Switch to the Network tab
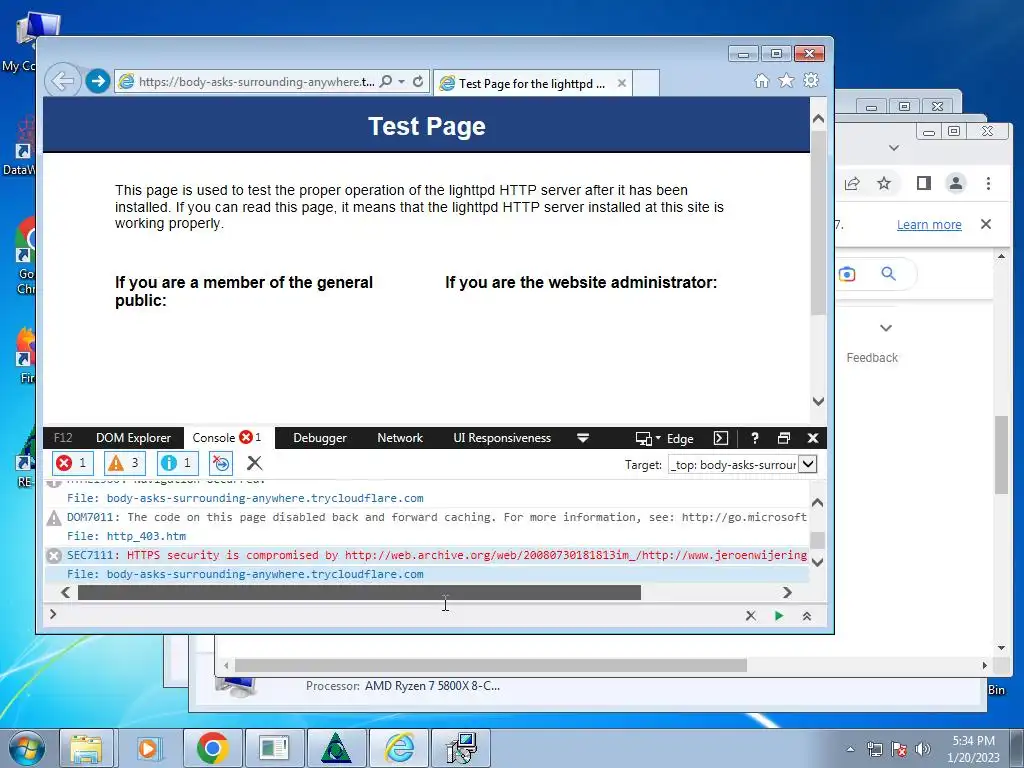Viewport: 1024px width, 768px height. coord(400,438)
